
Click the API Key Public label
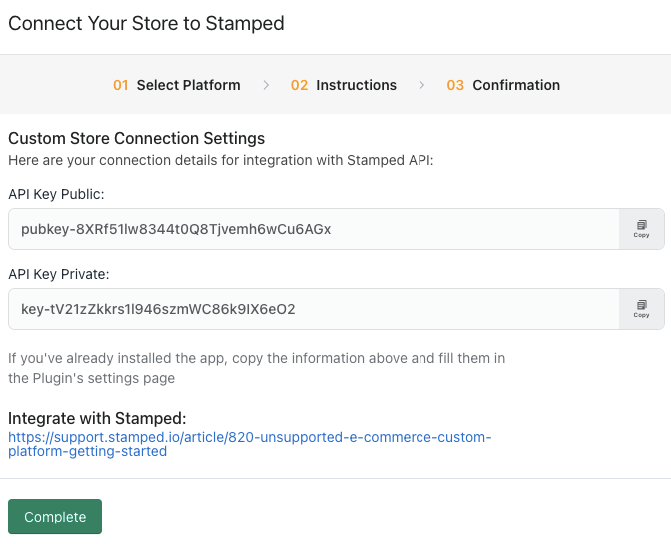pyautogui.click(x=56, y=194)
